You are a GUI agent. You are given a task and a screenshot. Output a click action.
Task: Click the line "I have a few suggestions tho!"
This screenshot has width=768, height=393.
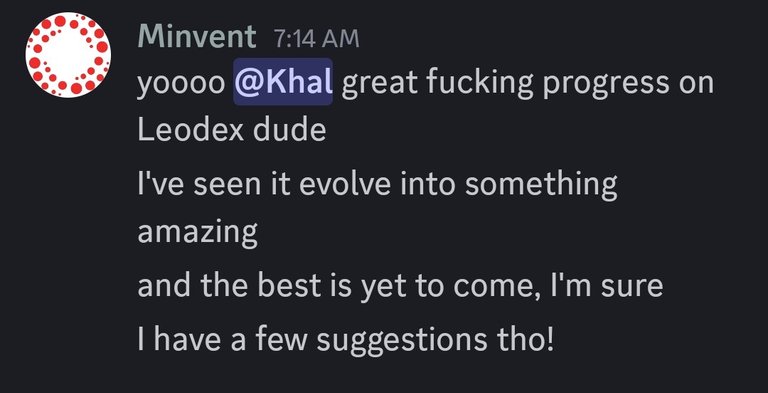pos(346,339)
